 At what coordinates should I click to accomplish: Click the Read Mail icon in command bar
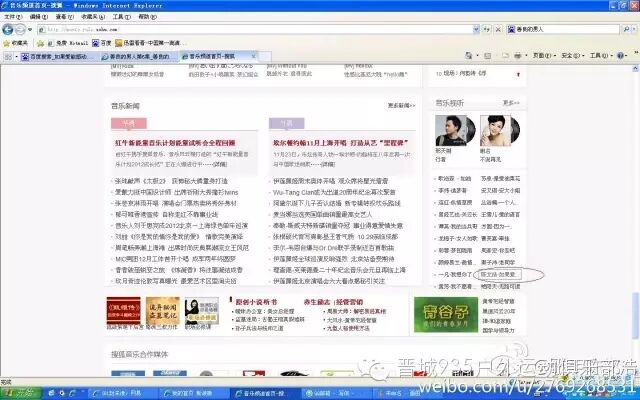(506, 56)
